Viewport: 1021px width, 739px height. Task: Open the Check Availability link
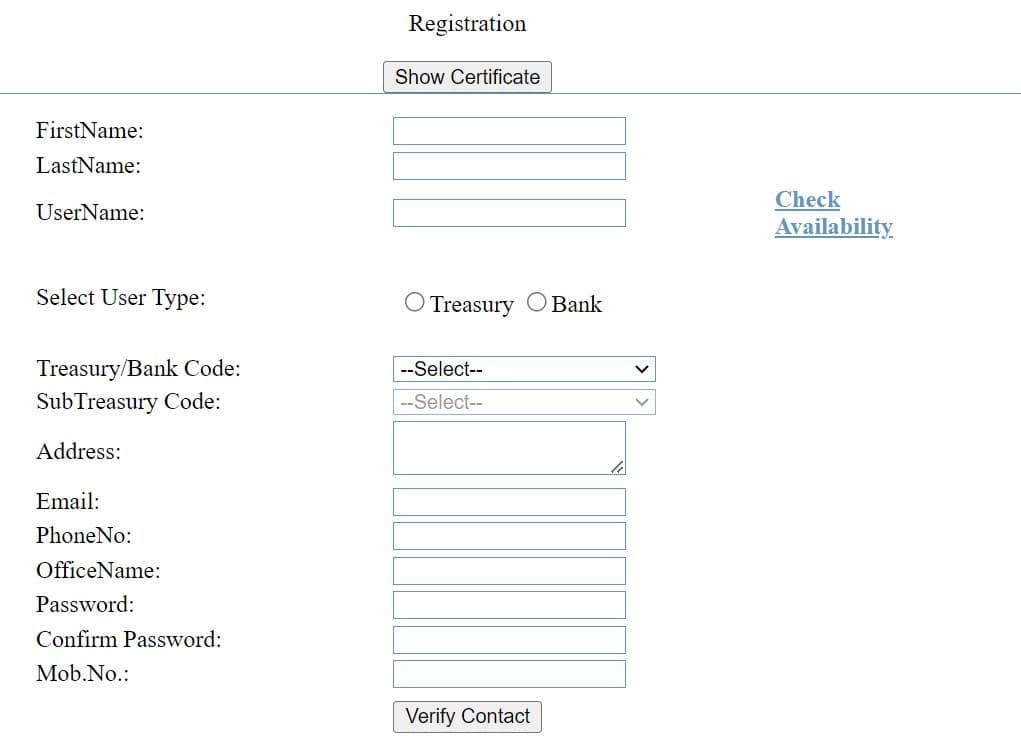click(833, 212)
